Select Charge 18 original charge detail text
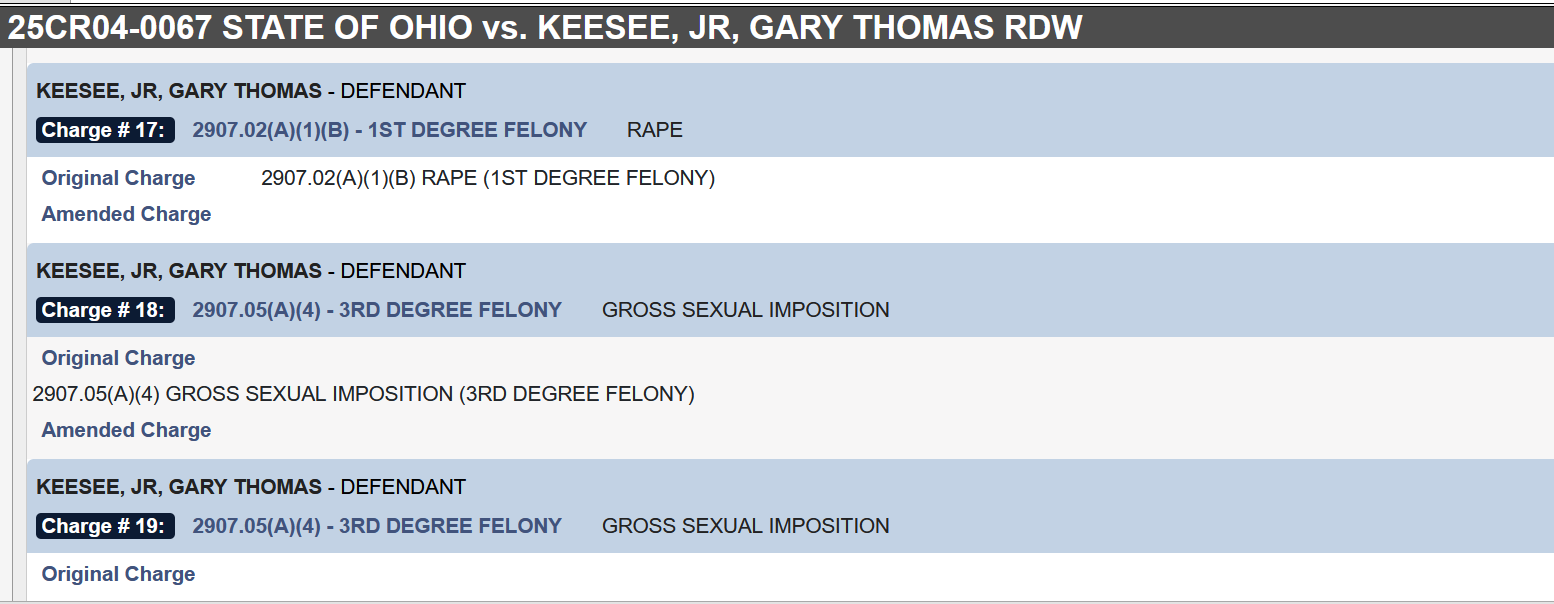1554x604 pixels. pyautogui.click(x=364, y=394)
